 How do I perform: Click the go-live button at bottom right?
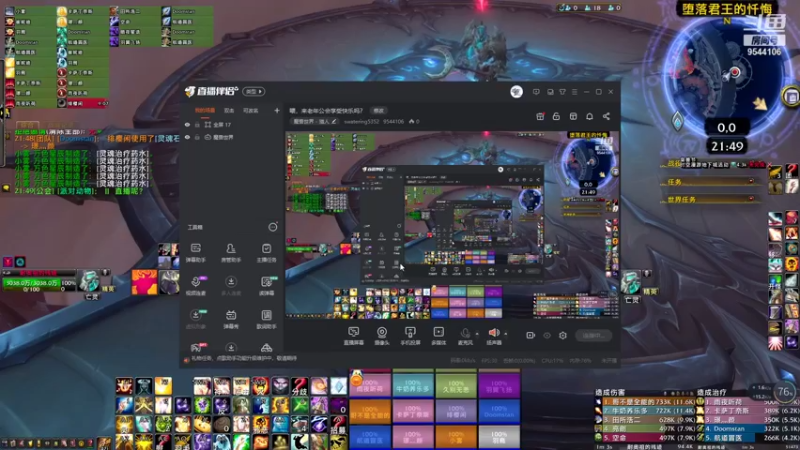point(593,336)
